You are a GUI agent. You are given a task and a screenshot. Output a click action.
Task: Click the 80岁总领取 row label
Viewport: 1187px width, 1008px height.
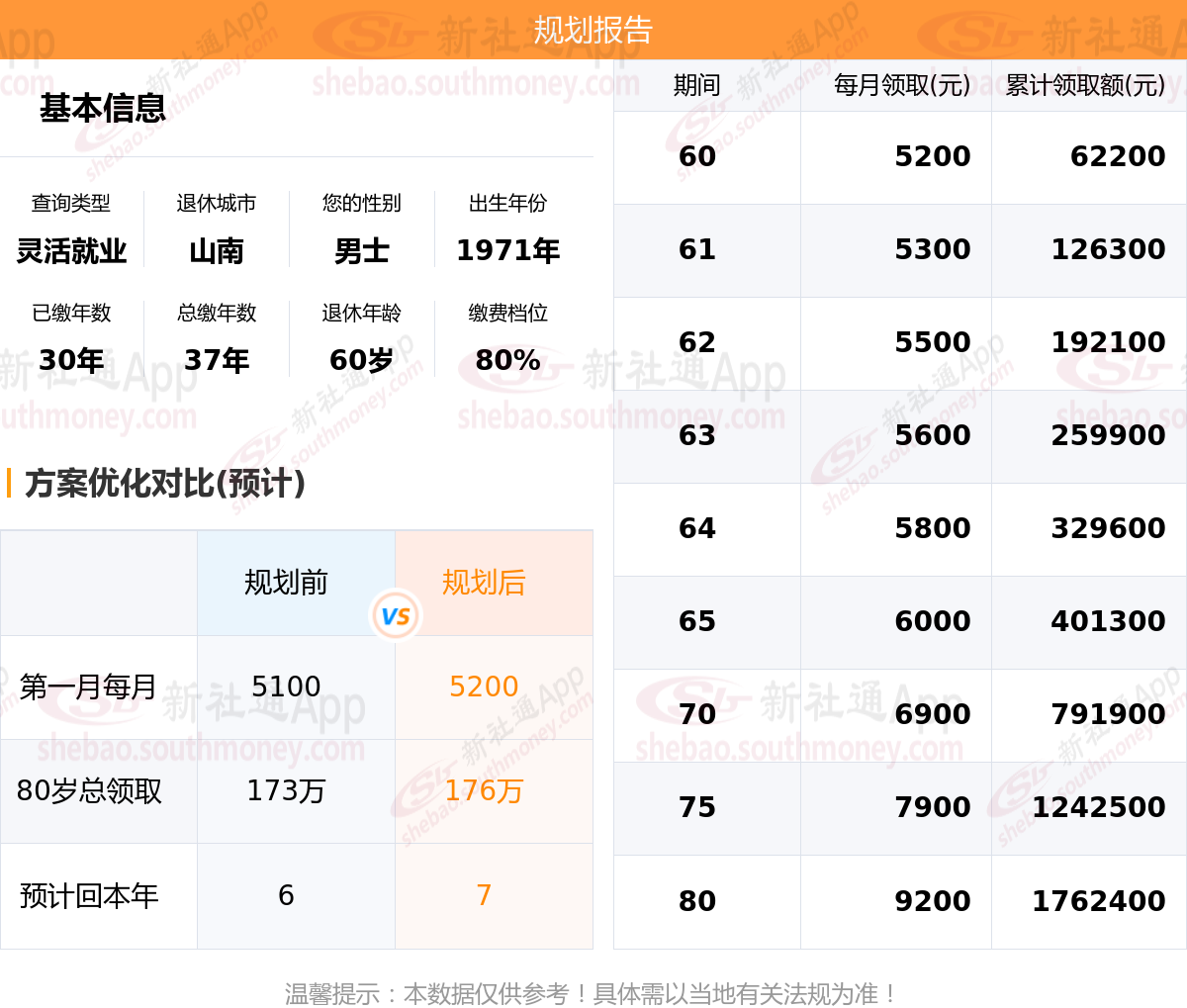(89, 791)
